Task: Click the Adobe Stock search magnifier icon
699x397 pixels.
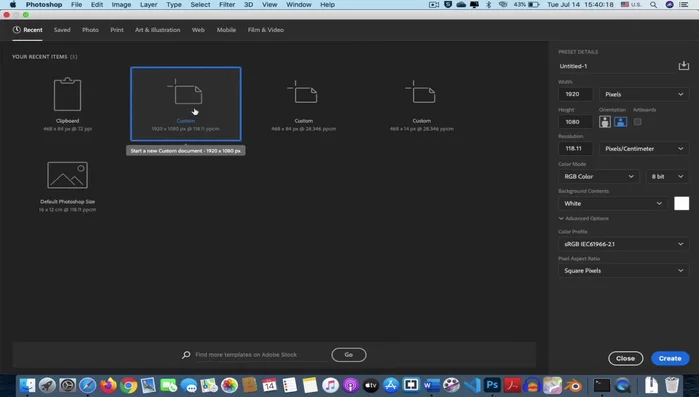Action: (186, 355)
